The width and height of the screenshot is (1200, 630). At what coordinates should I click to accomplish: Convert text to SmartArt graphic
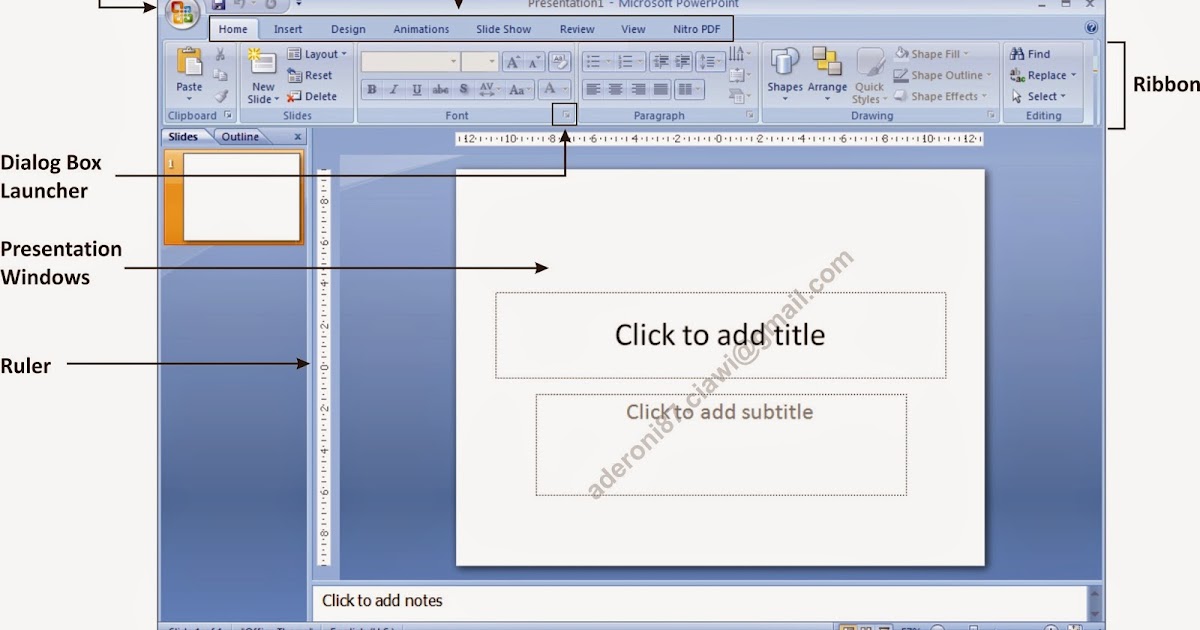tap(740, 97)
